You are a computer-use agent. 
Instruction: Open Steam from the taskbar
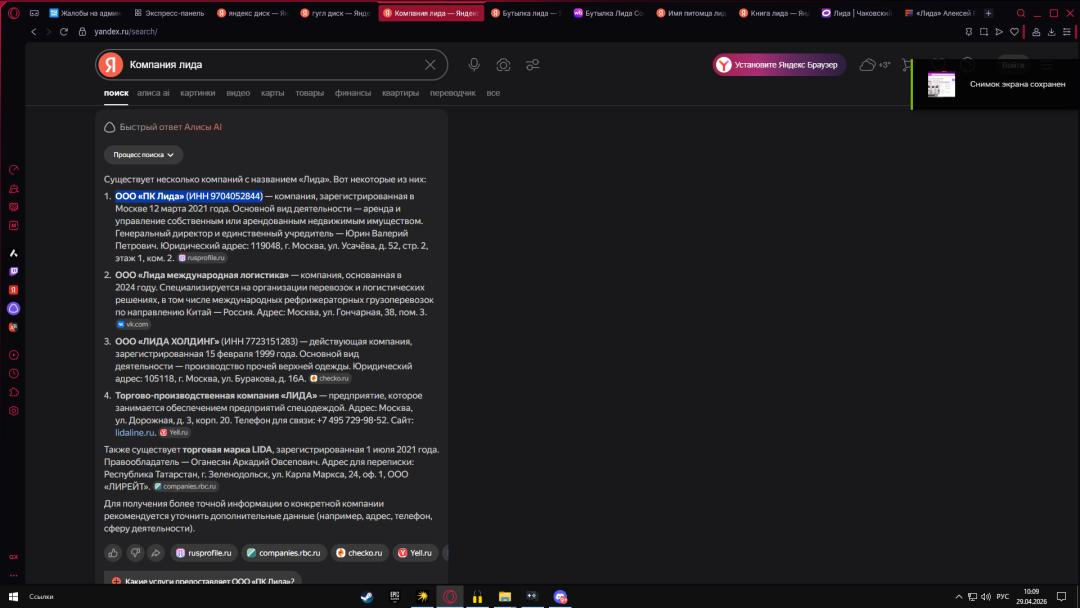point(367,596)
